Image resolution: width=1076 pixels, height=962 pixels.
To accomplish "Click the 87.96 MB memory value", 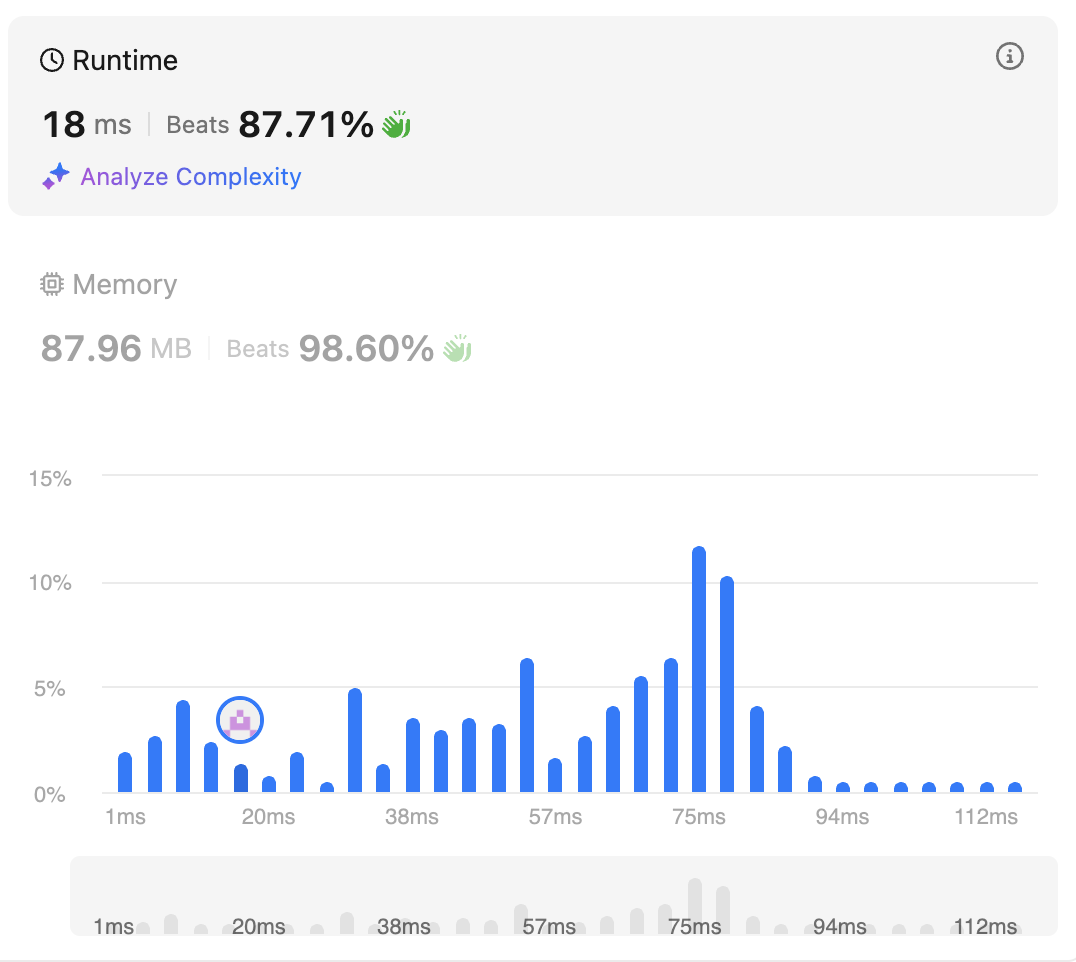I will click(115, 349).
